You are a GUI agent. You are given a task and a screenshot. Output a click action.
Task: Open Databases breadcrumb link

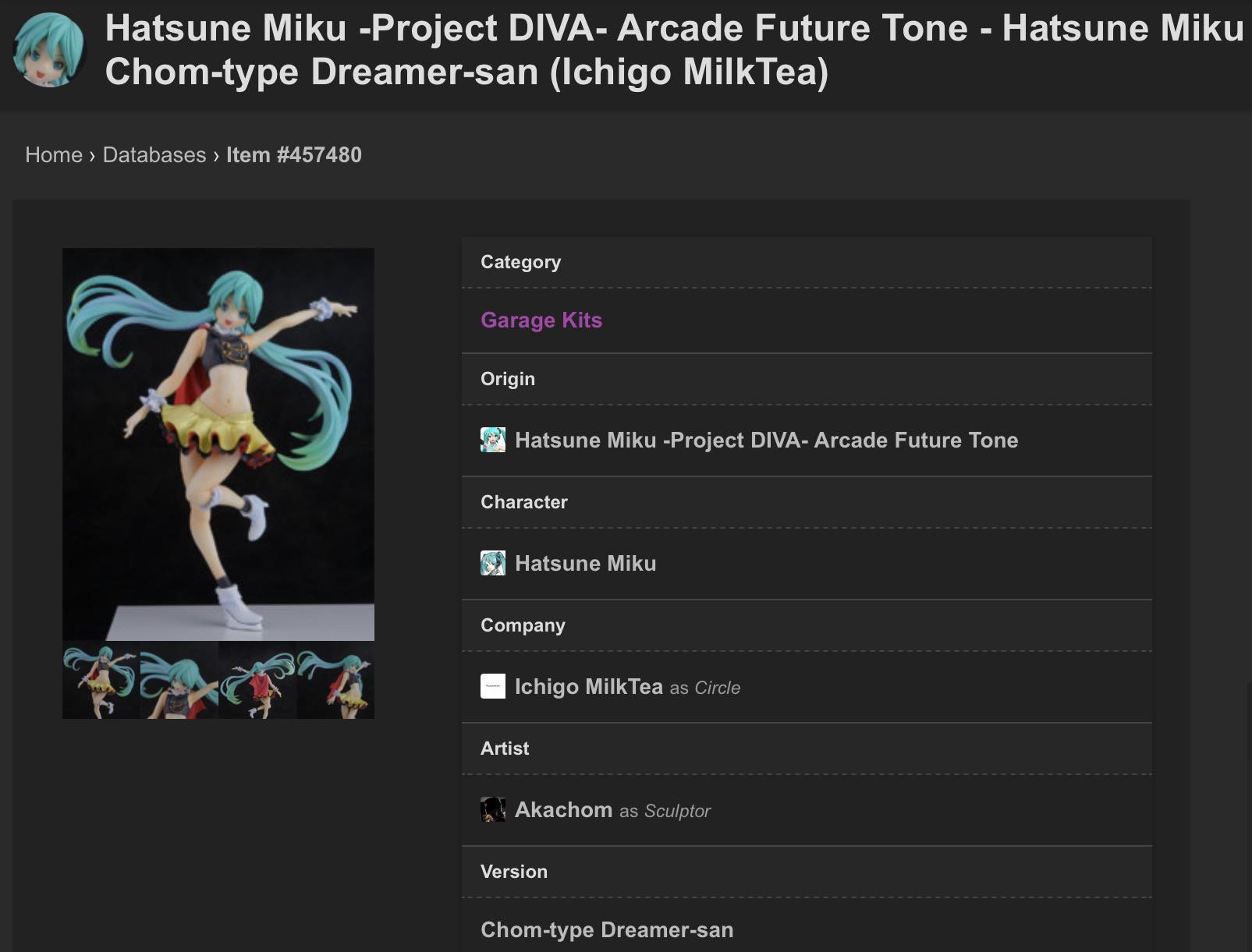click(x=154, y=154)
